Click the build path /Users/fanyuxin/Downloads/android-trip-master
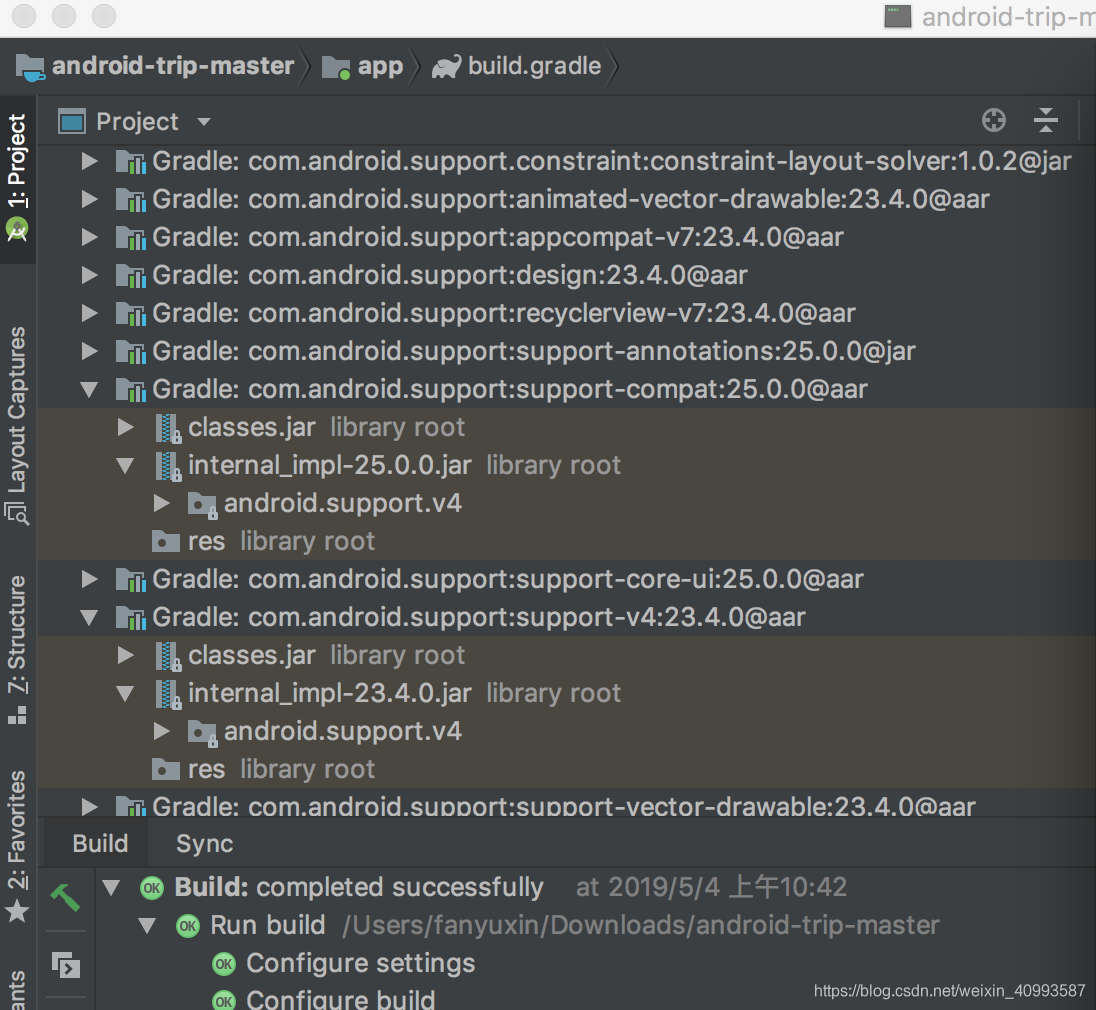The width and height of the screenshot is (1096, 1010). (x=640, y=925)
